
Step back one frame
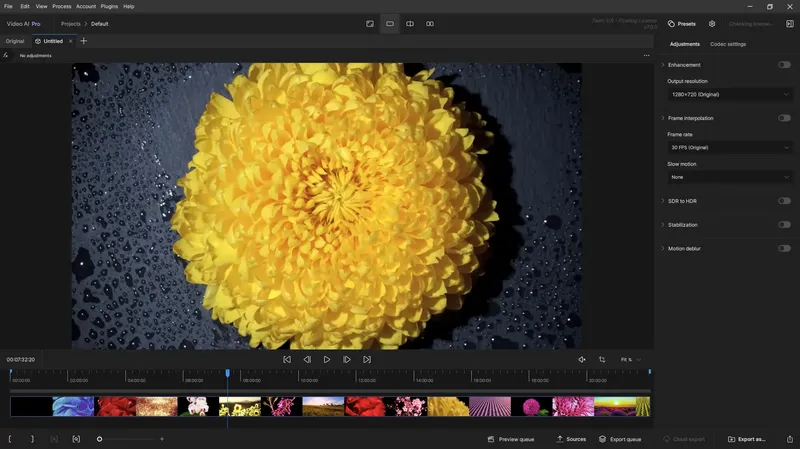point(307,359)
